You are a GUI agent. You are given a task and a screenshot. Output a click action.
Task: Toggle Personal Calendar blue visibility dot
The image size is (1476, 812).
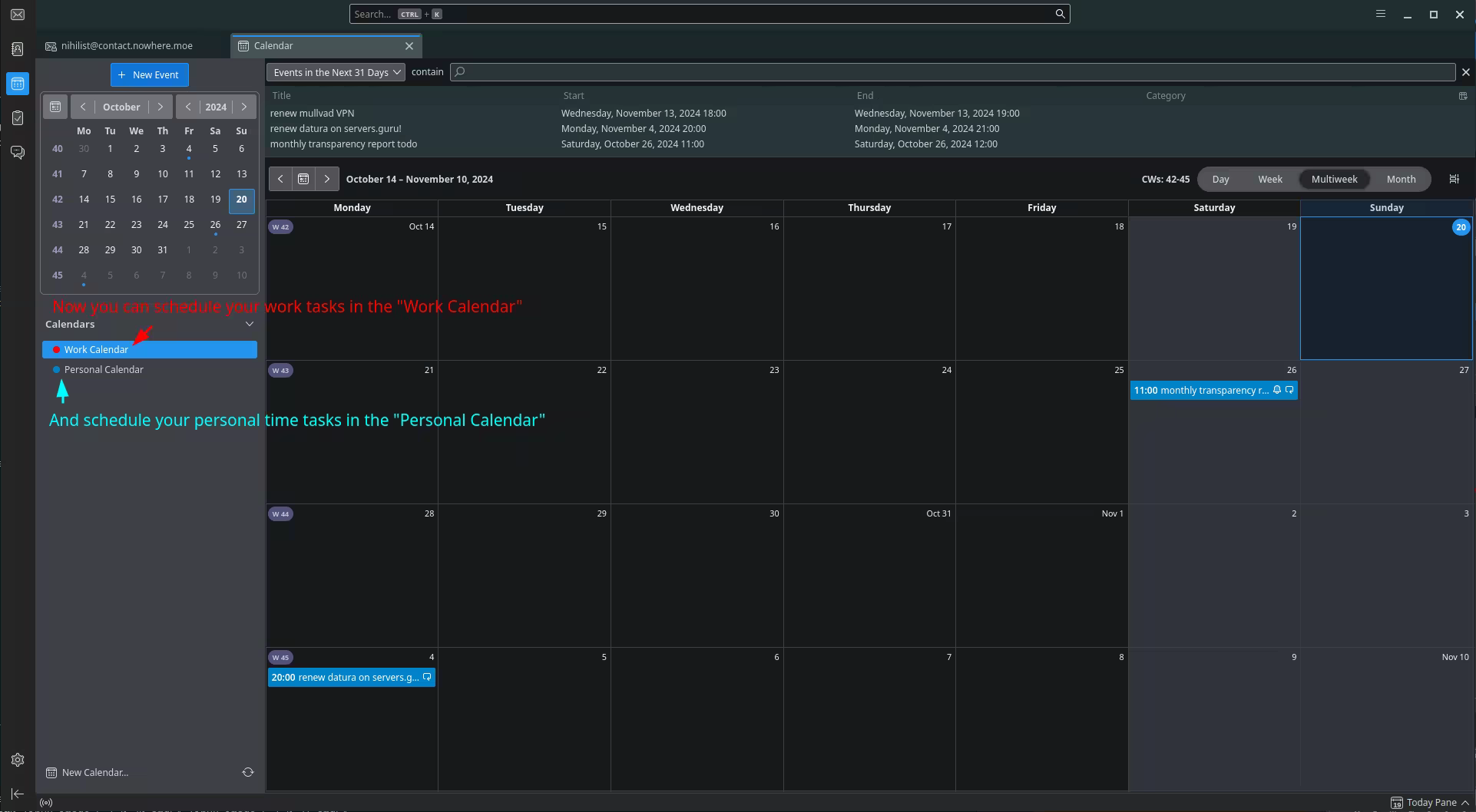coord(56,370)
